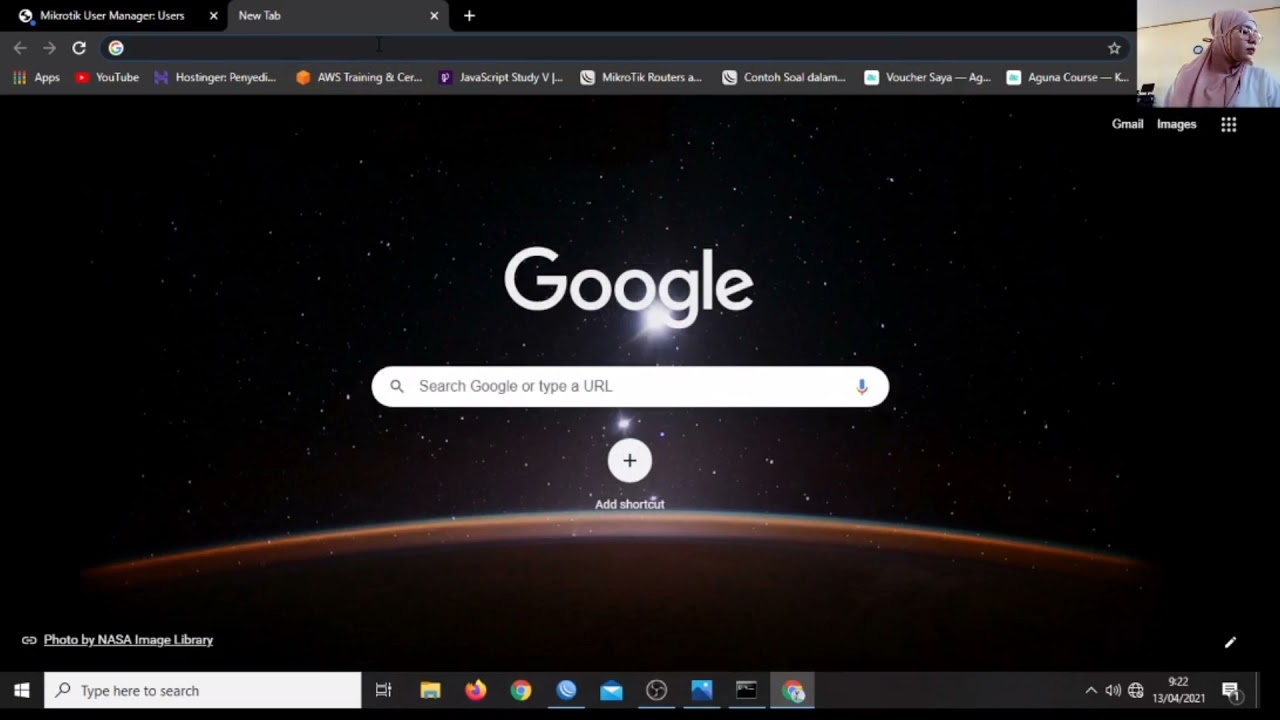Open the Gmail link

click(1127, 124)
